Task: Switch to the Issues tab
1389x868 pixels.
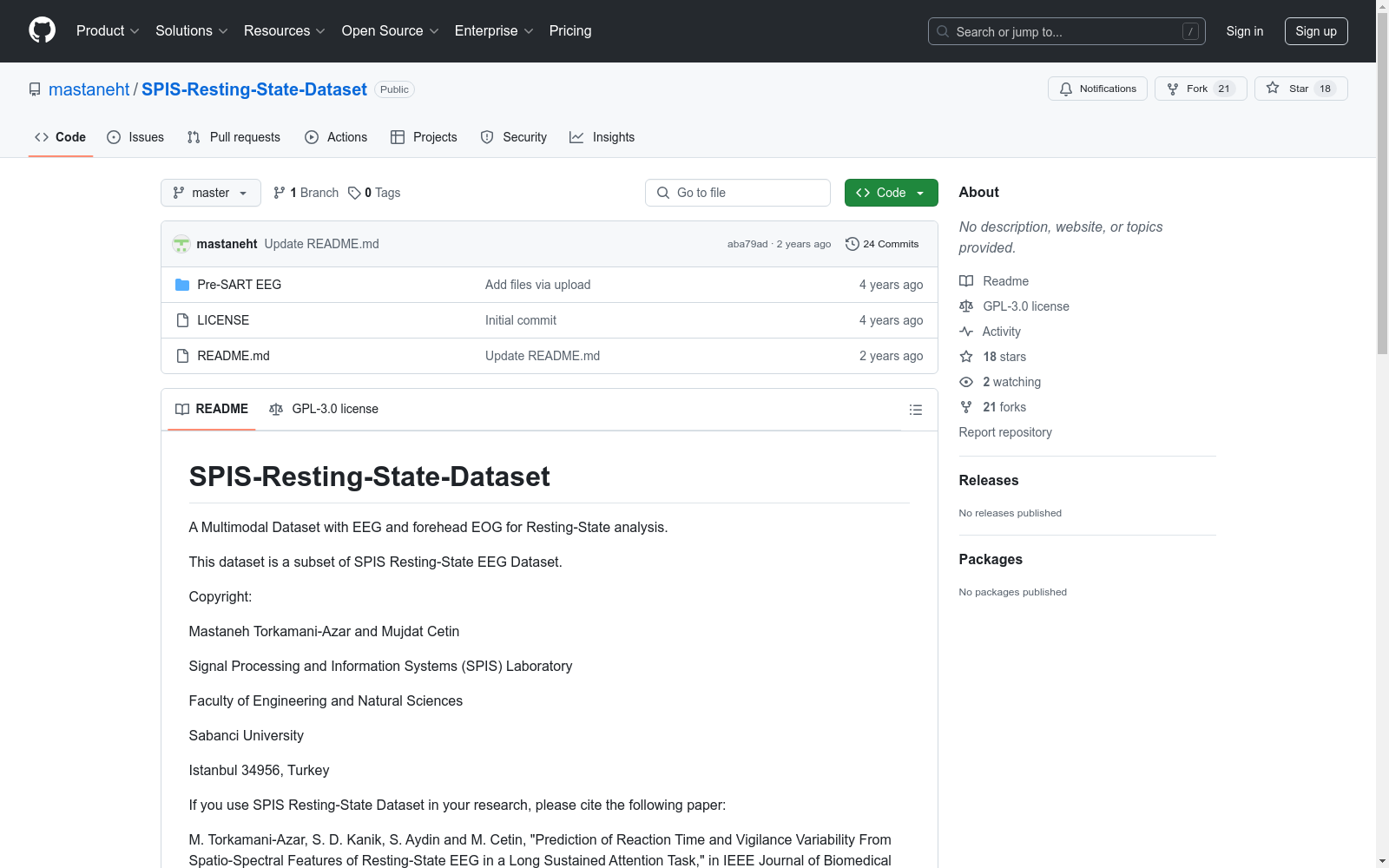Action: [135, 137]
